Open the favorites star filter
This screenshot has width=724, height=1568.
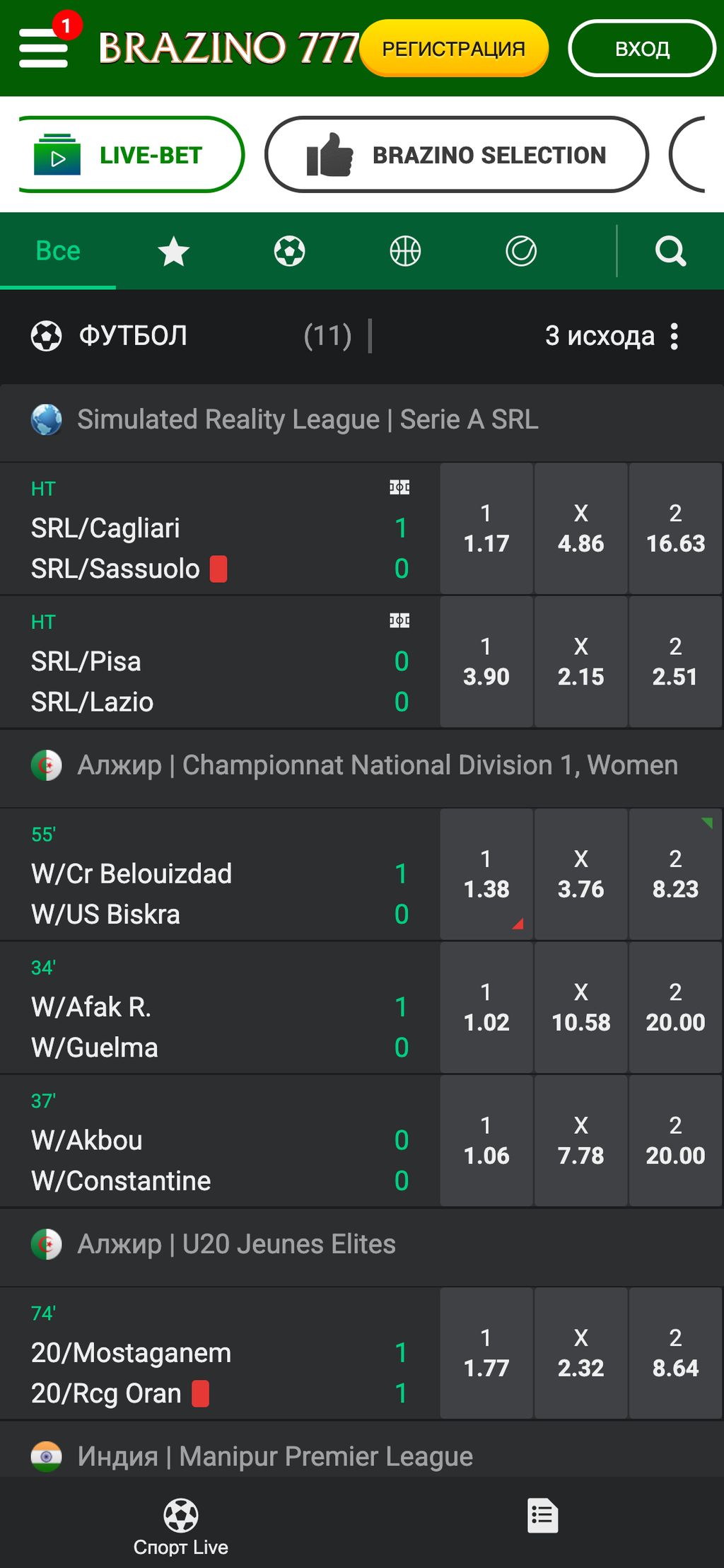click(x=173, y=252)
